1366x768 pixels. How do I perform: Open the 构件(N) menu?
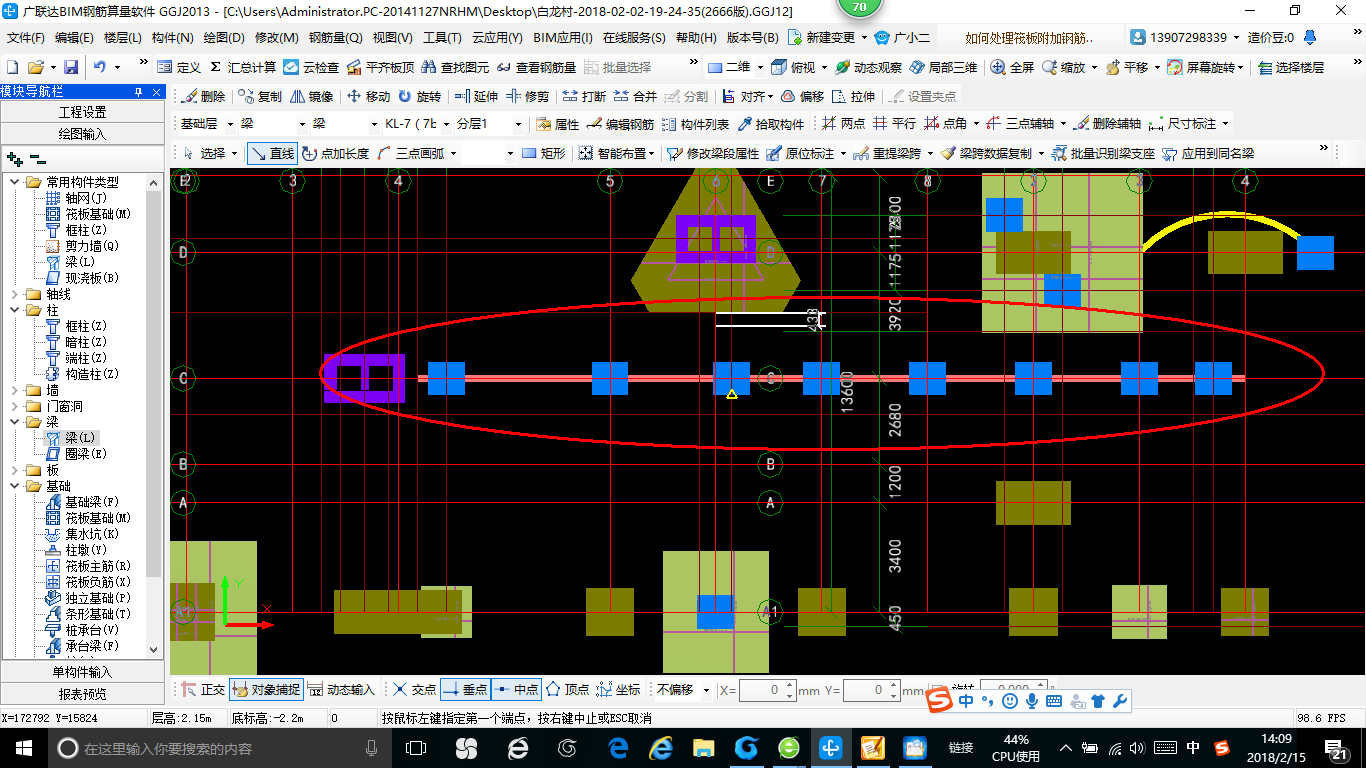(172, 38)
